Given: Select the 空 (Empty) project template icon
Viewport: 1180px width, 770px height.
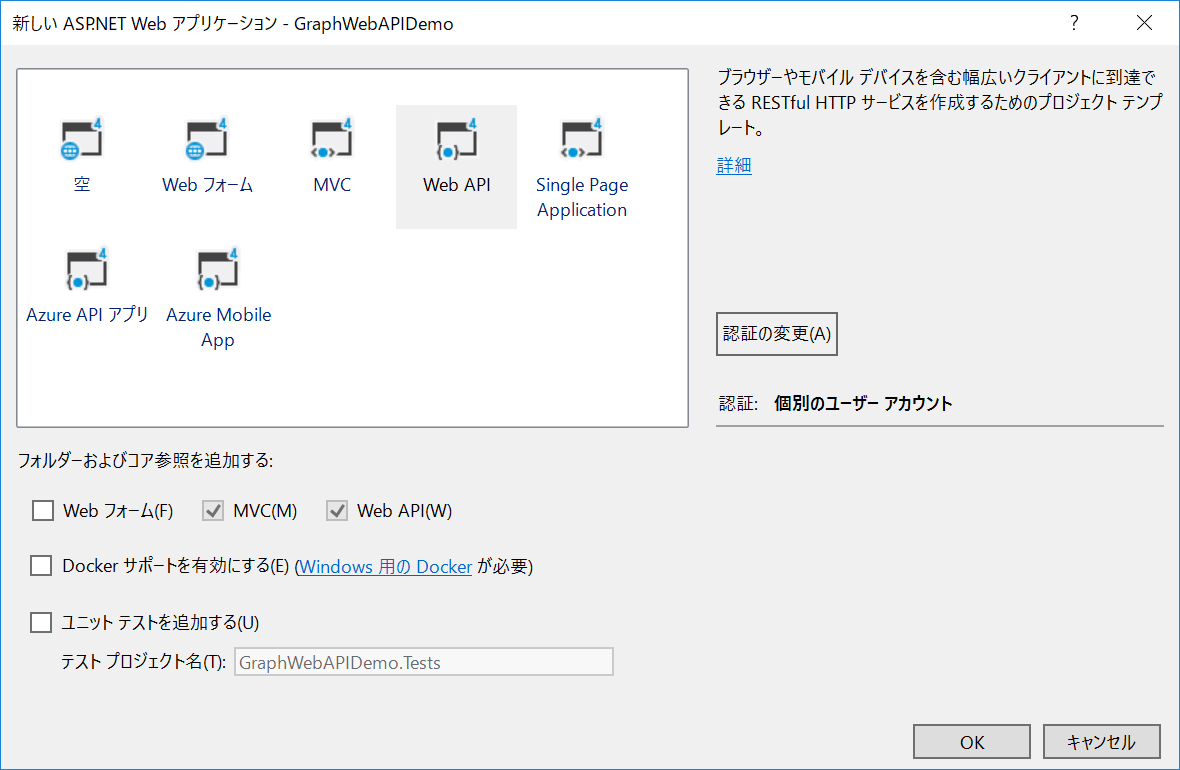Looking at the screenshot, I should tap(82, 140).
